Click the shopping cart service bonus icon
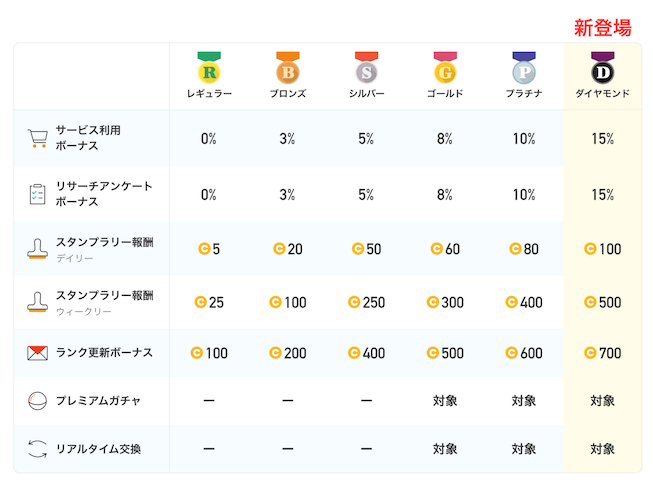 (x=37, y=138)
